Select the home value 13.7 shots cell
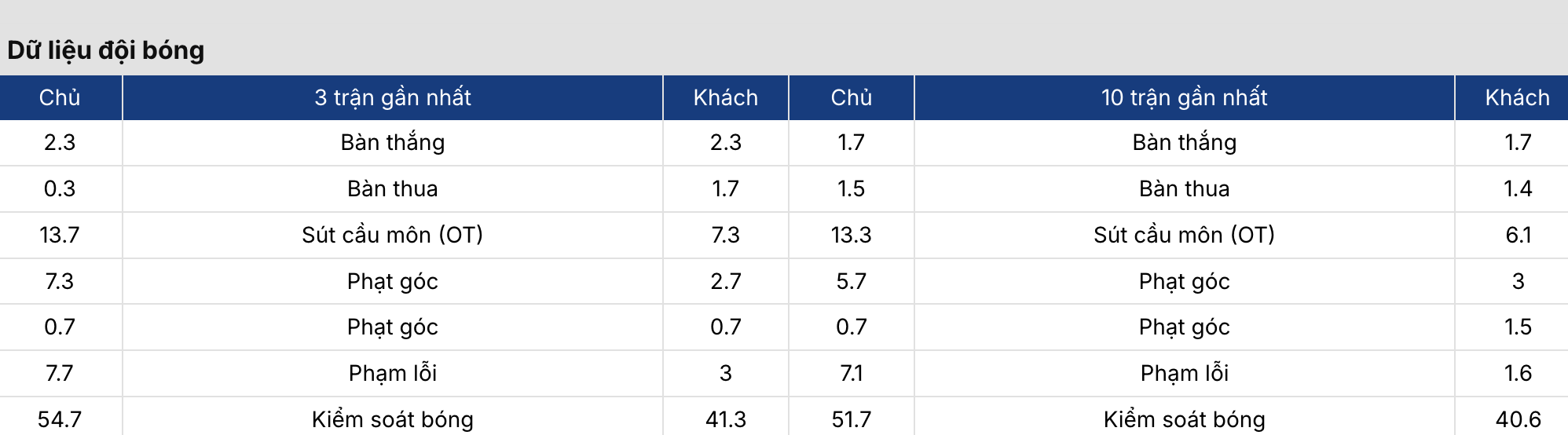 pos(60,235)
